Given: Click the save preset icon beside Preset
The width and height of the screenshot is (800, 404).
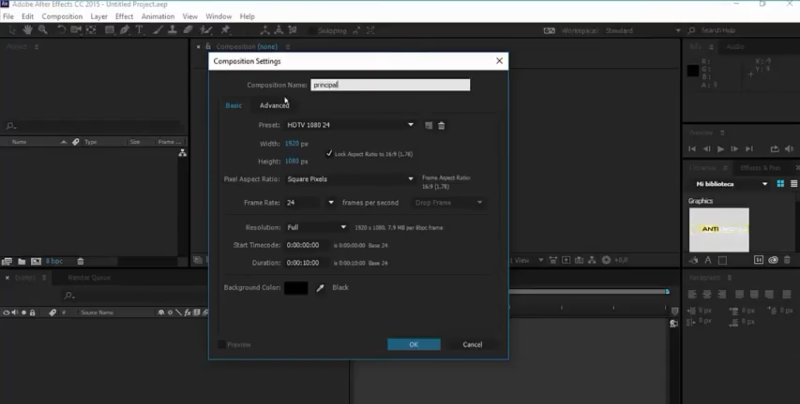Looking at the screenshot, I should pos(429,125).
